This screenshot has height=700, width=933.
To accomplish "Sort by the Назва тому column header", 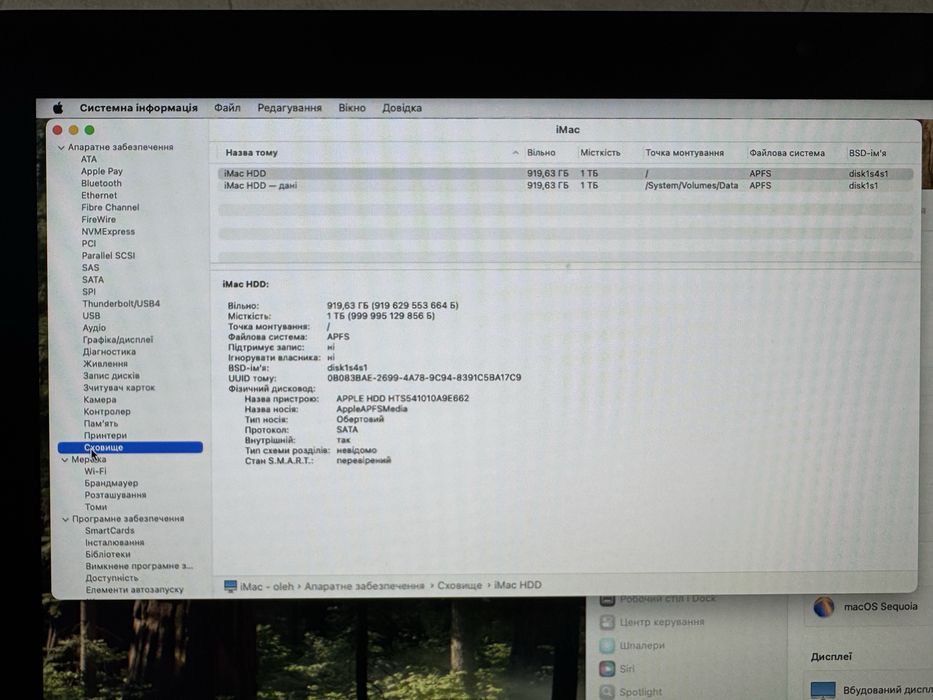I will [x=252, y=153].
